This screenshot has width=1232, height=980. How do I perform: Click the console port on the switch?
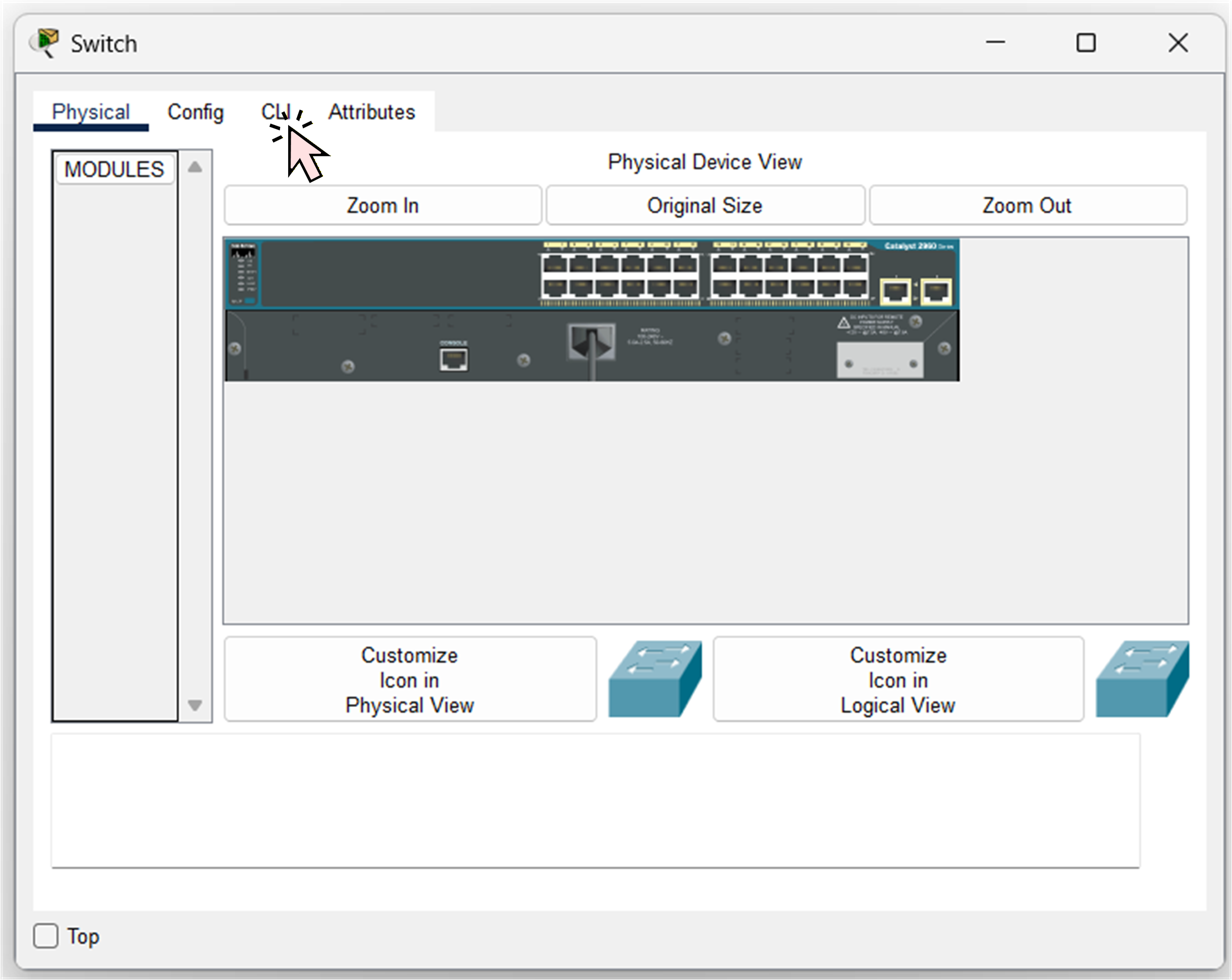click(453, 358)
